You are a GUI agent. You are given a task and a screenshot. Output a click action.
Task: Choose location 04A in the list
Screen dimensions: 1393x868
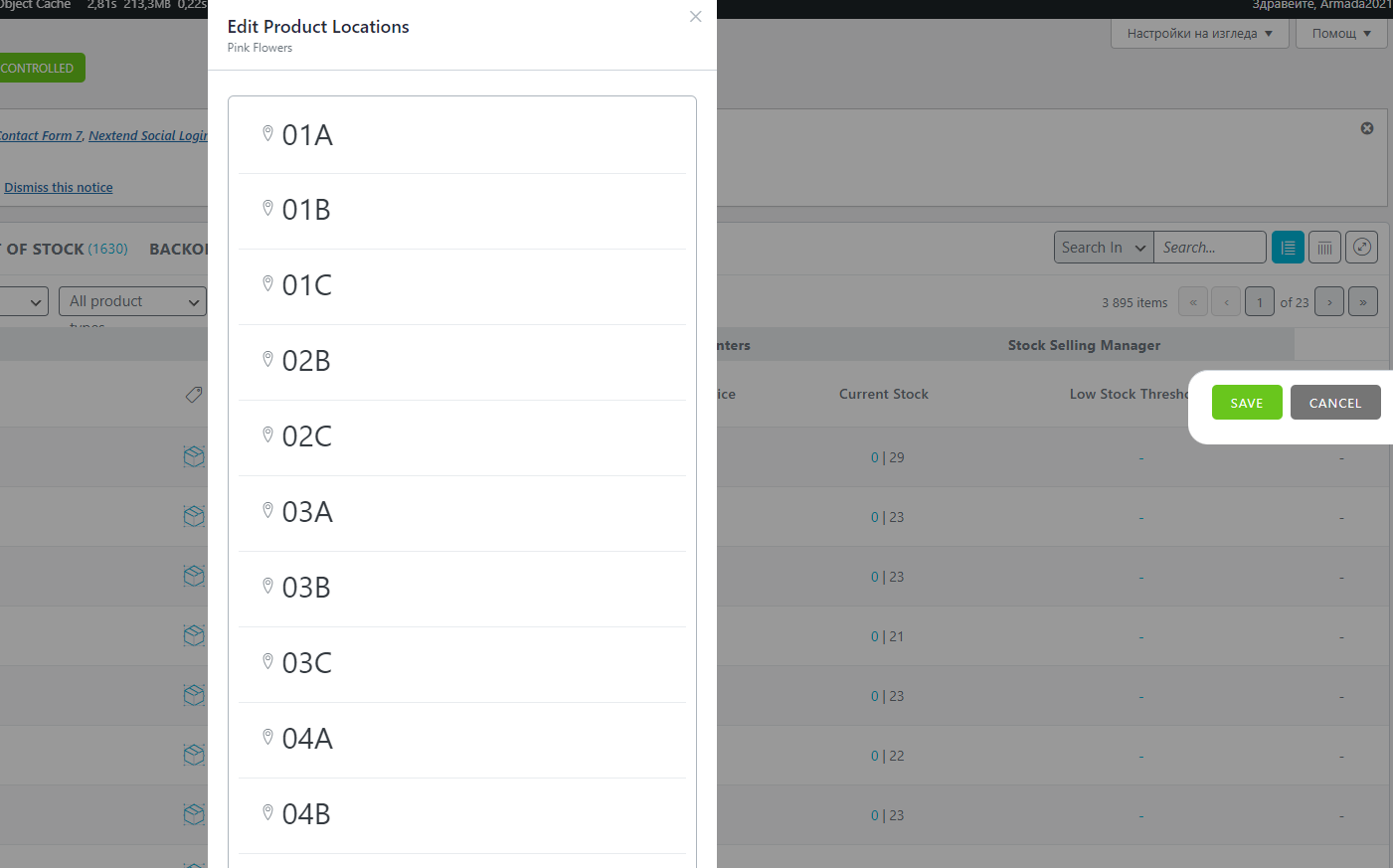[x=462, y=740]
